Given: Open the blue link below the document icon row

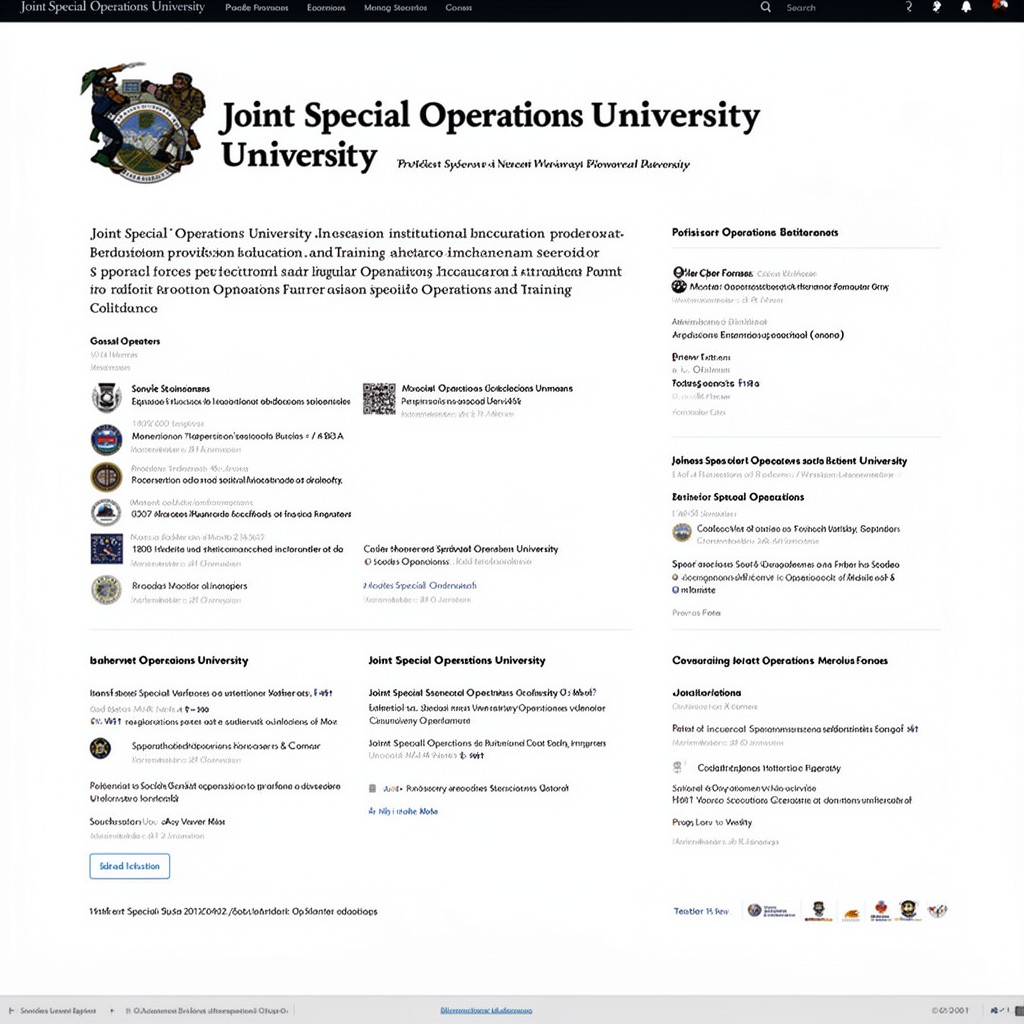Looking at the screenshot, I should (x=403, y=811).
